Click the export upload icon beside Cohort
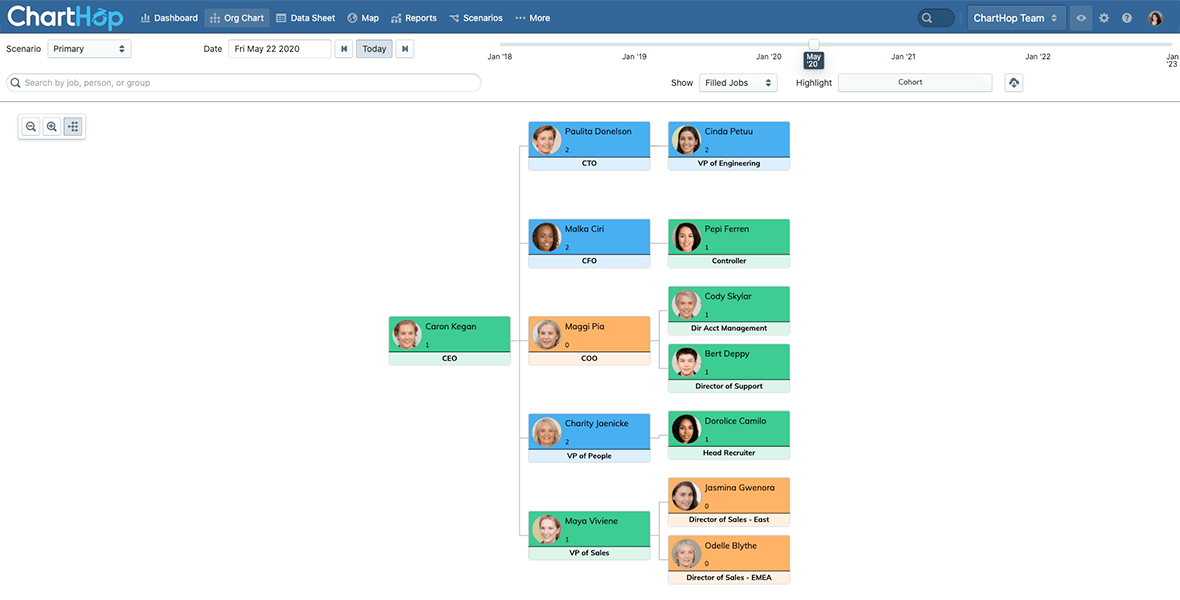 (x=1014, y=83)
